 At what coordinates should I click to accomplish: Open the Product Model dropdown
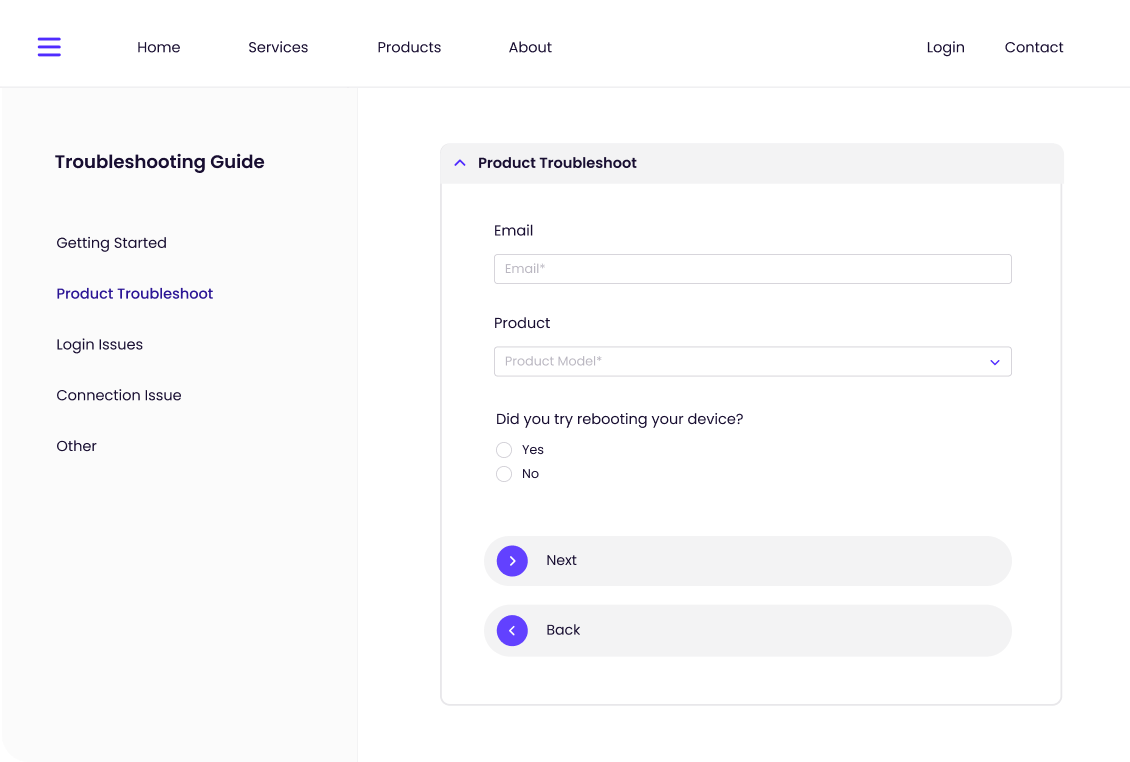pyautogui.click(x=740, y=361)
